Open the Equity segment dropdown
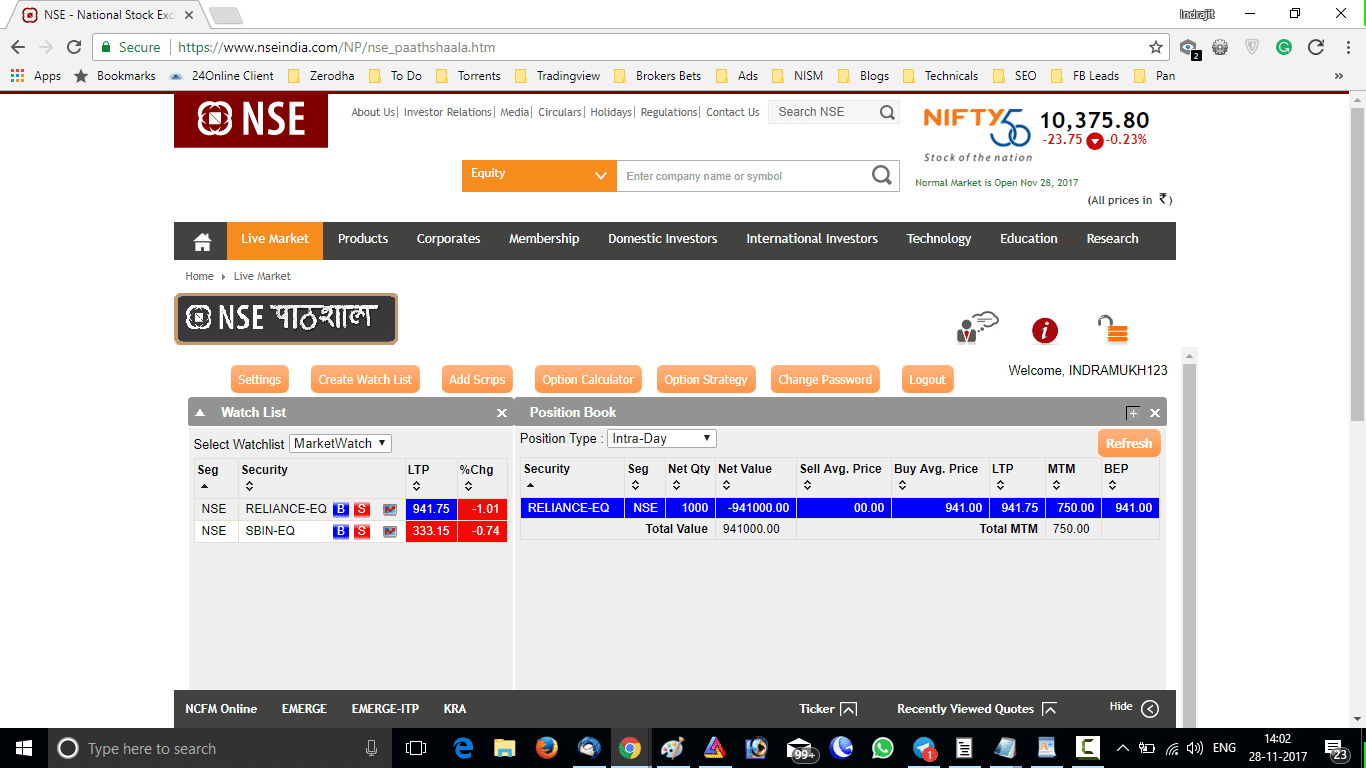 (539, 176)
